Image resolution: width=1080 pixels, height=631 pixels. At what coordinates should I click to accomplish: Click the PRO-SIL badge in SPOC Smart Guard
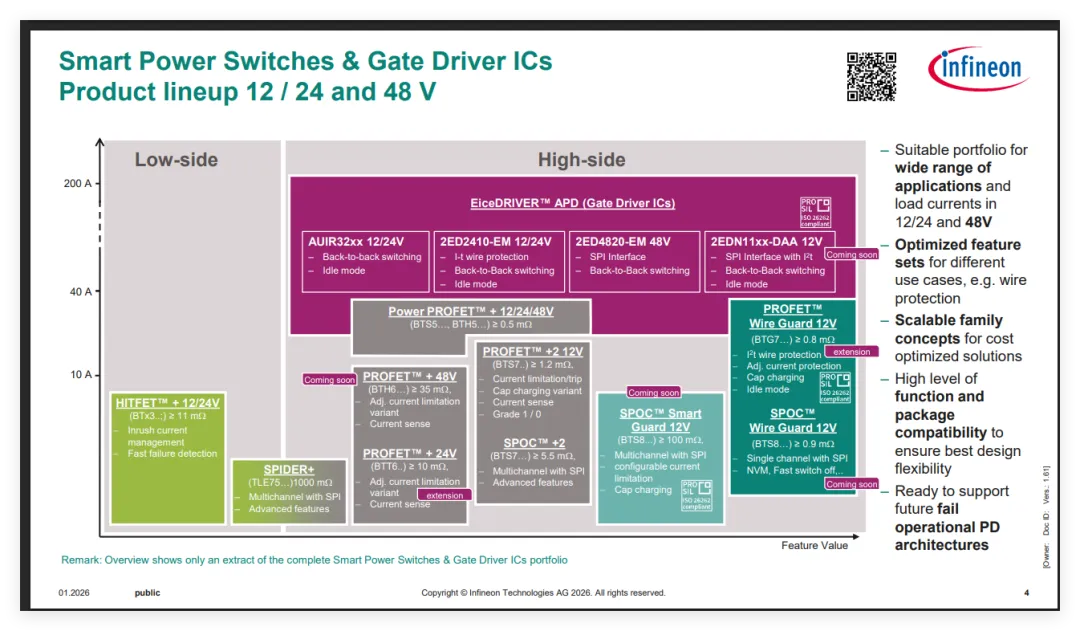[696, 495]
